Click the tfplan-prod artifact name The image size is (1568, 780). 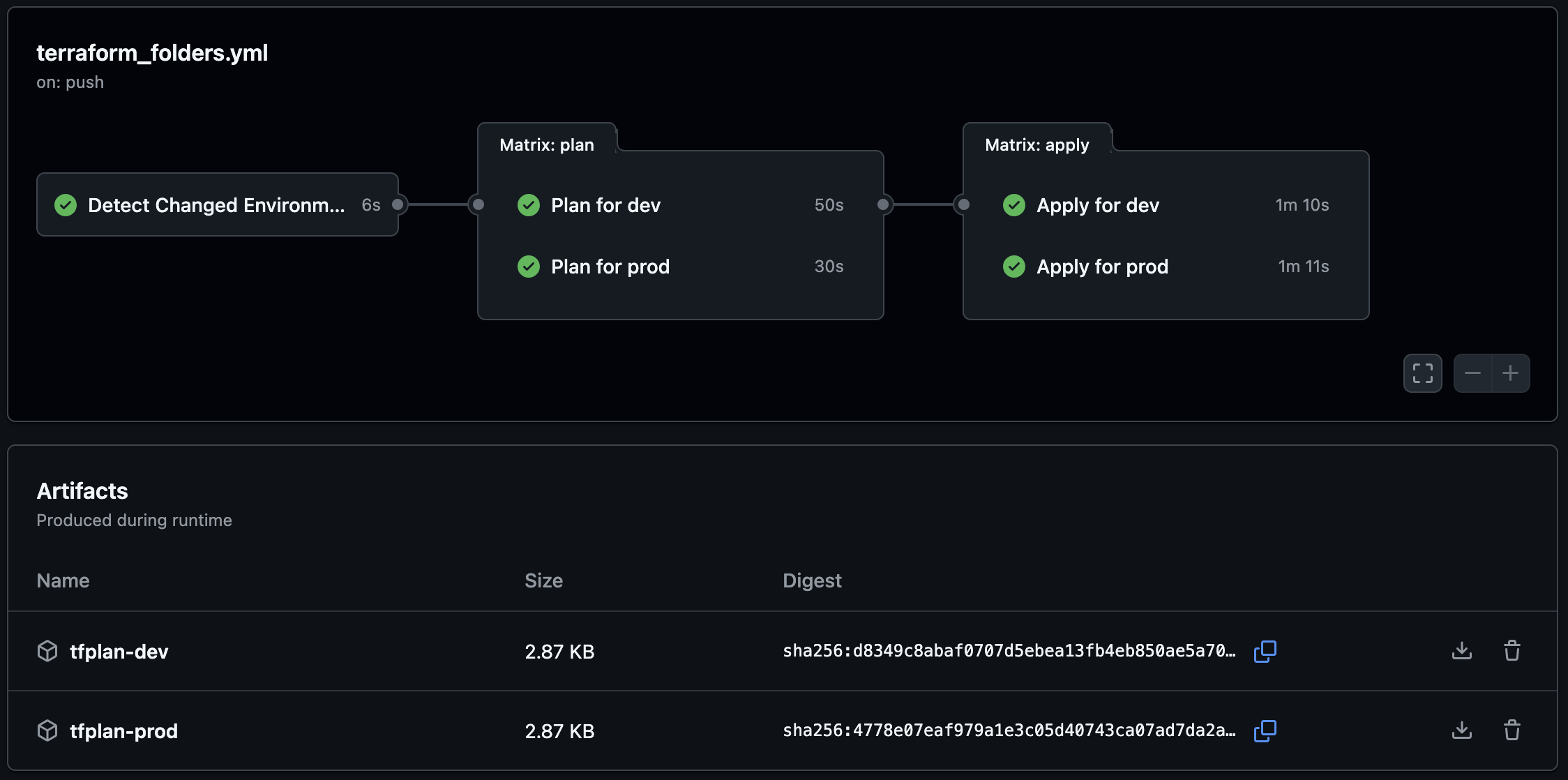click(124, 731)
